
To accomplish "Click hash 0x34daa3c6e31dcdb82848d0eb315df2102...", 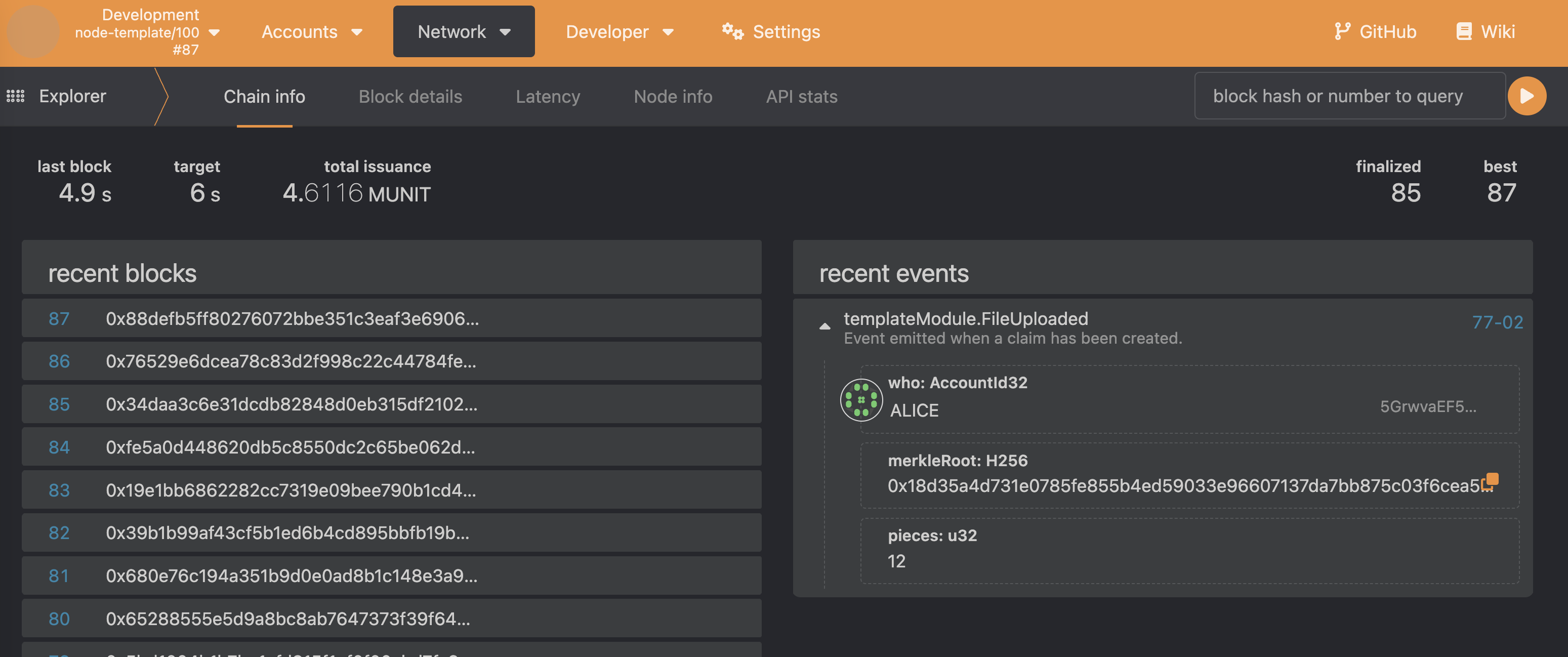I will [292, 404].
